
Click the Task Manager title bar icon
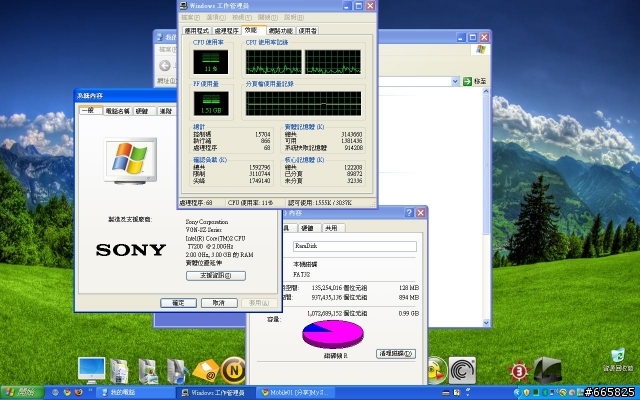(x=183, y=5)
